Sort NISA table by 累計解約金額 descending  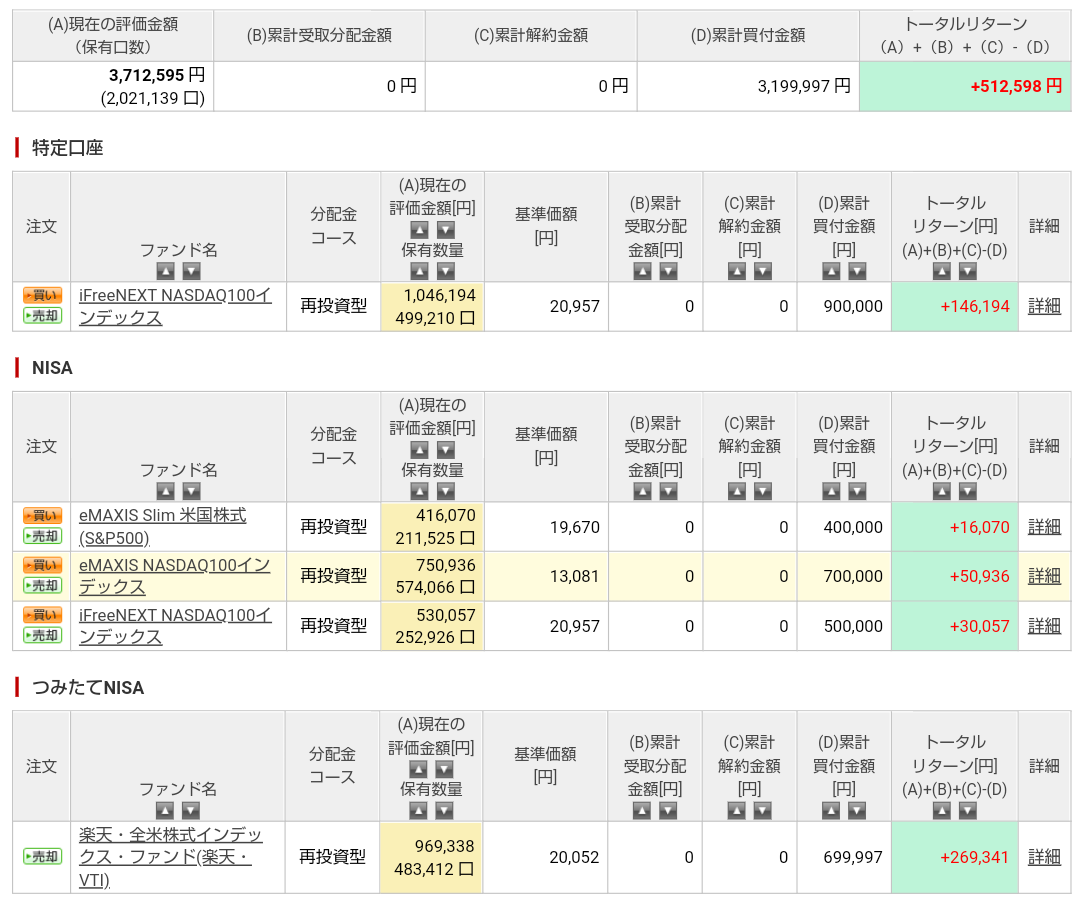point(762,491)
